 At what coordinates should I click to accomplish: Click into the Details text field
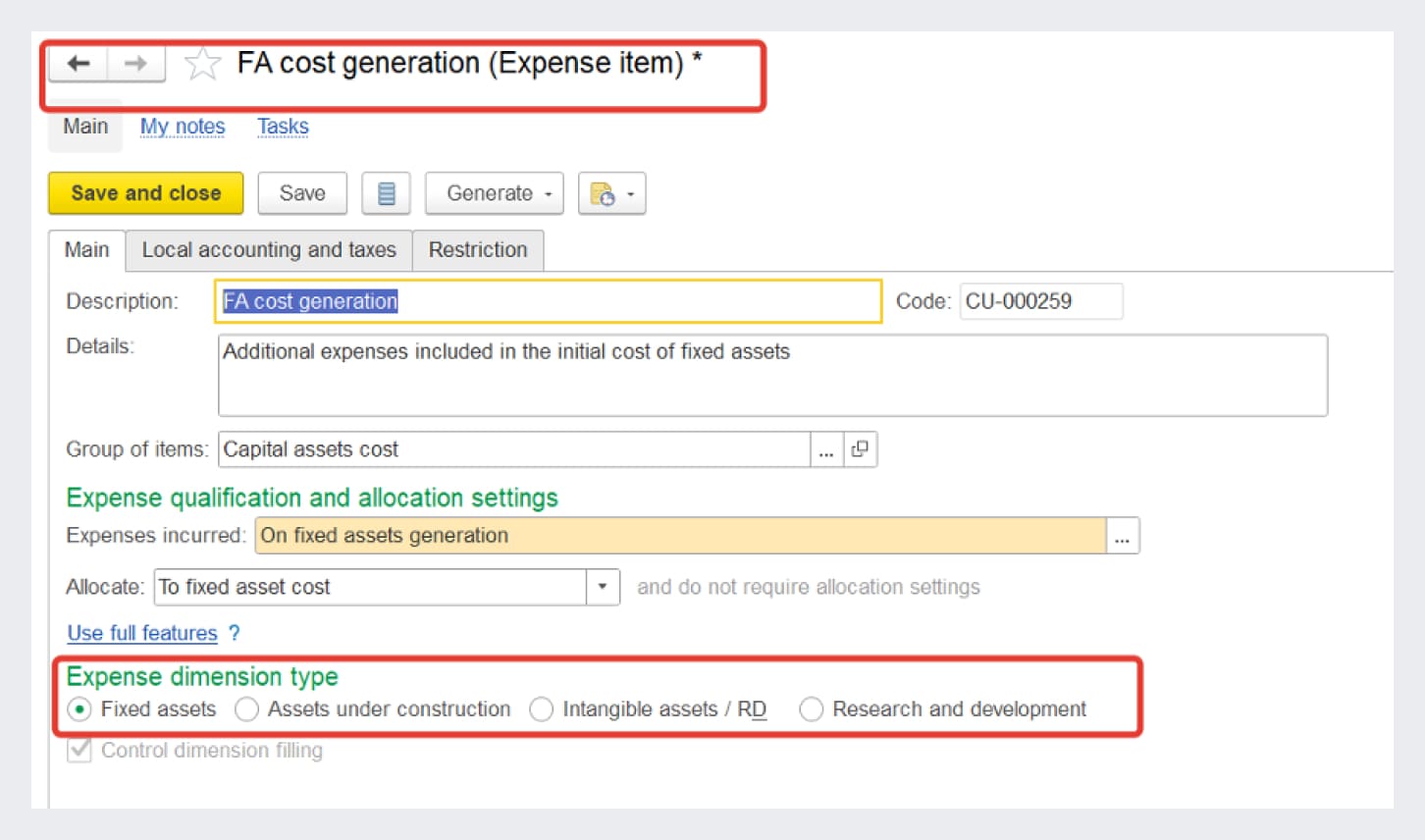coord(771,376)
